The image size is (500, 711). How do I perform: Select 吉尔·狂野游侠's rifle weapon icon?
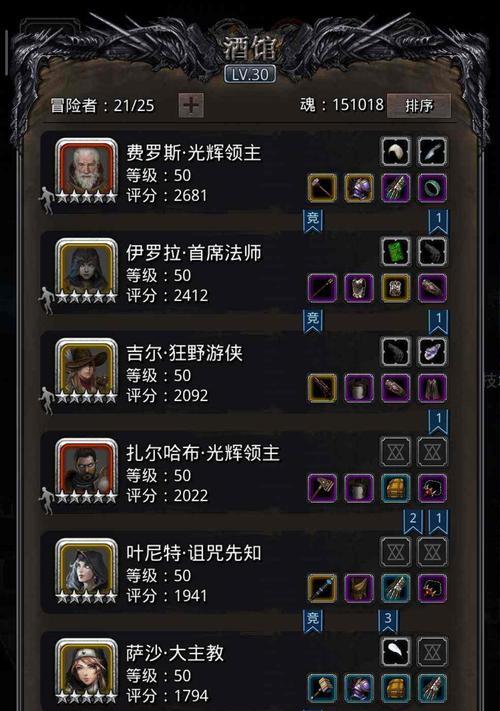point(322,388)
